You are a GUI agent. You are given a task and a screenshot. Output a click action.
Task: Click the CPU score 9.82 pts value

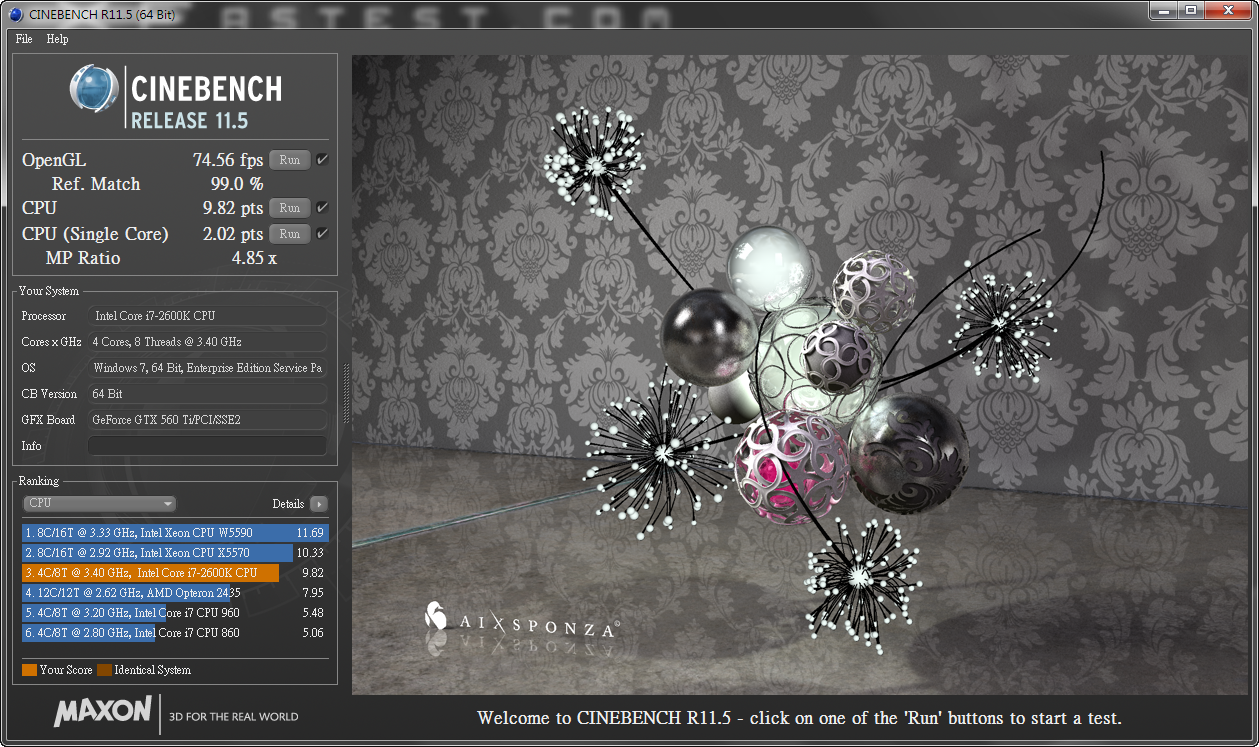point(233,208)
